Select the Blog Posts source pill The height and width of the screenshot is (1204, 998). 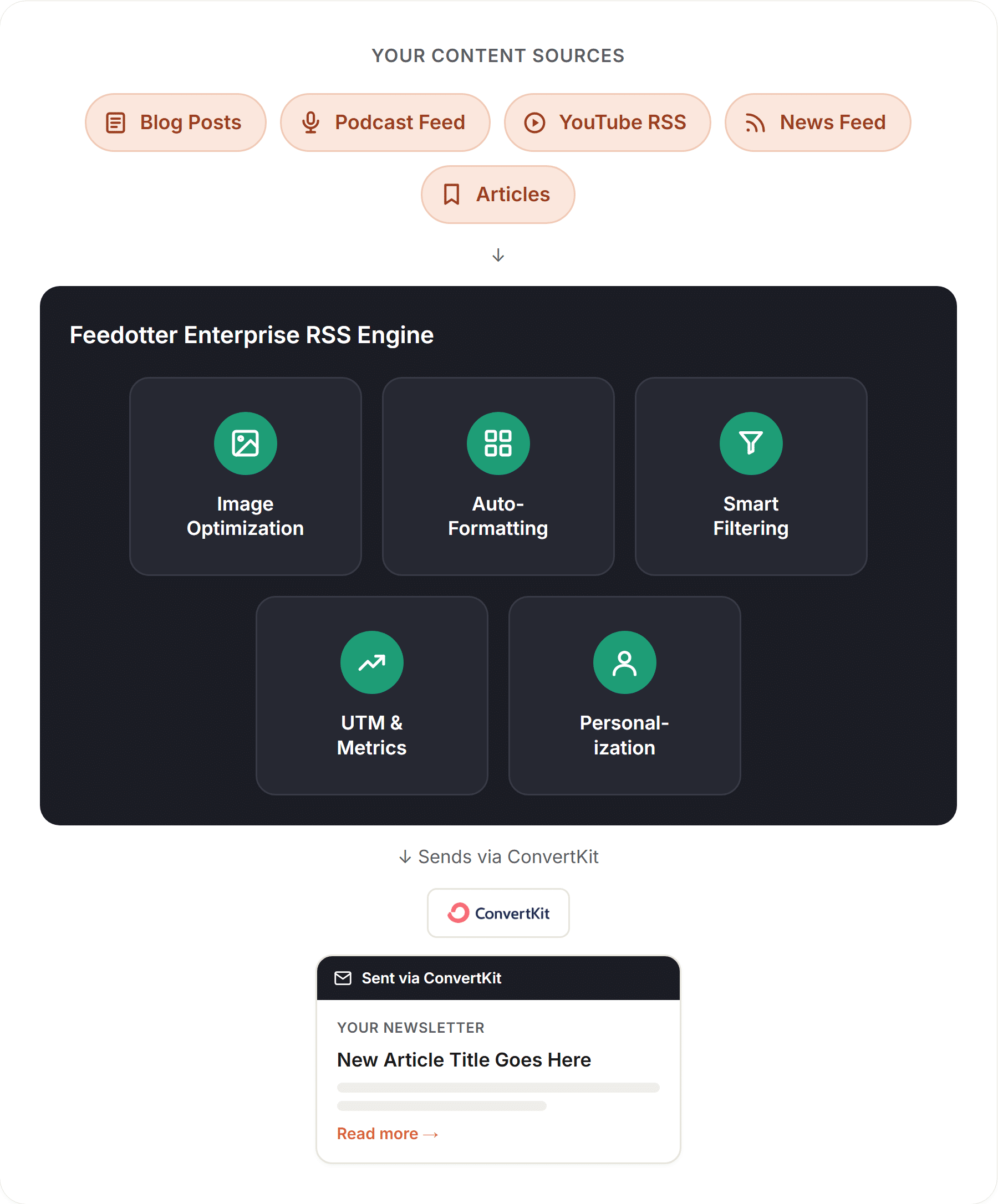(176, 123)
